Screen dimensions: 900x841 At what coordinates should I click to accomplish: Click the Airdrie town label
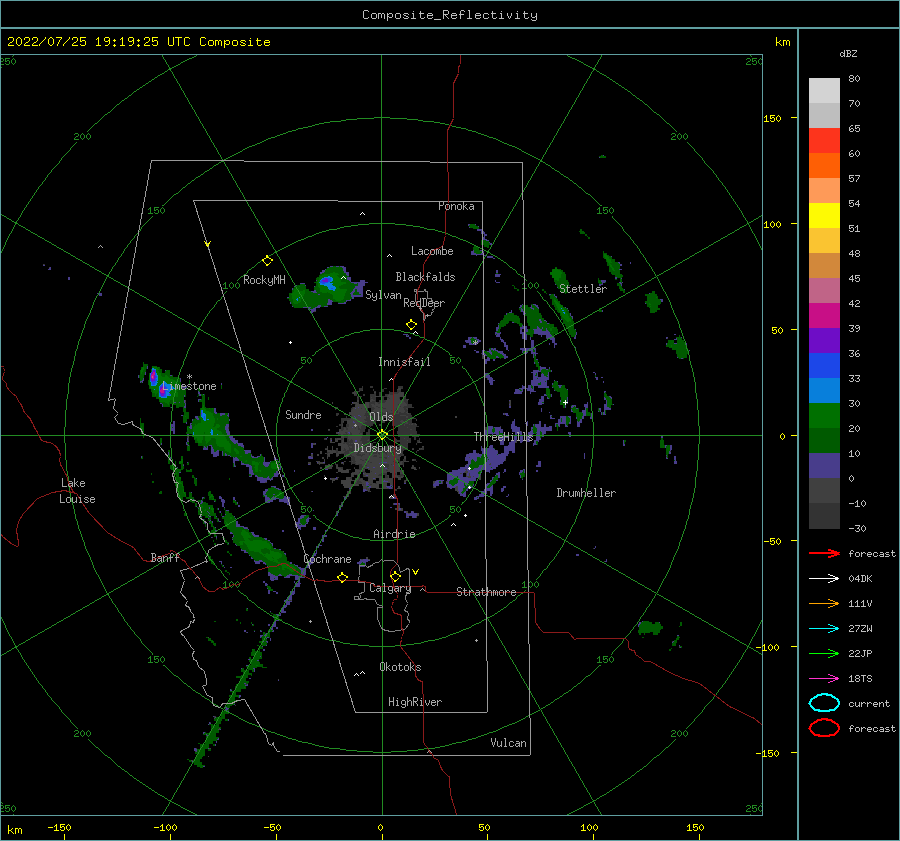coord(394,534)
